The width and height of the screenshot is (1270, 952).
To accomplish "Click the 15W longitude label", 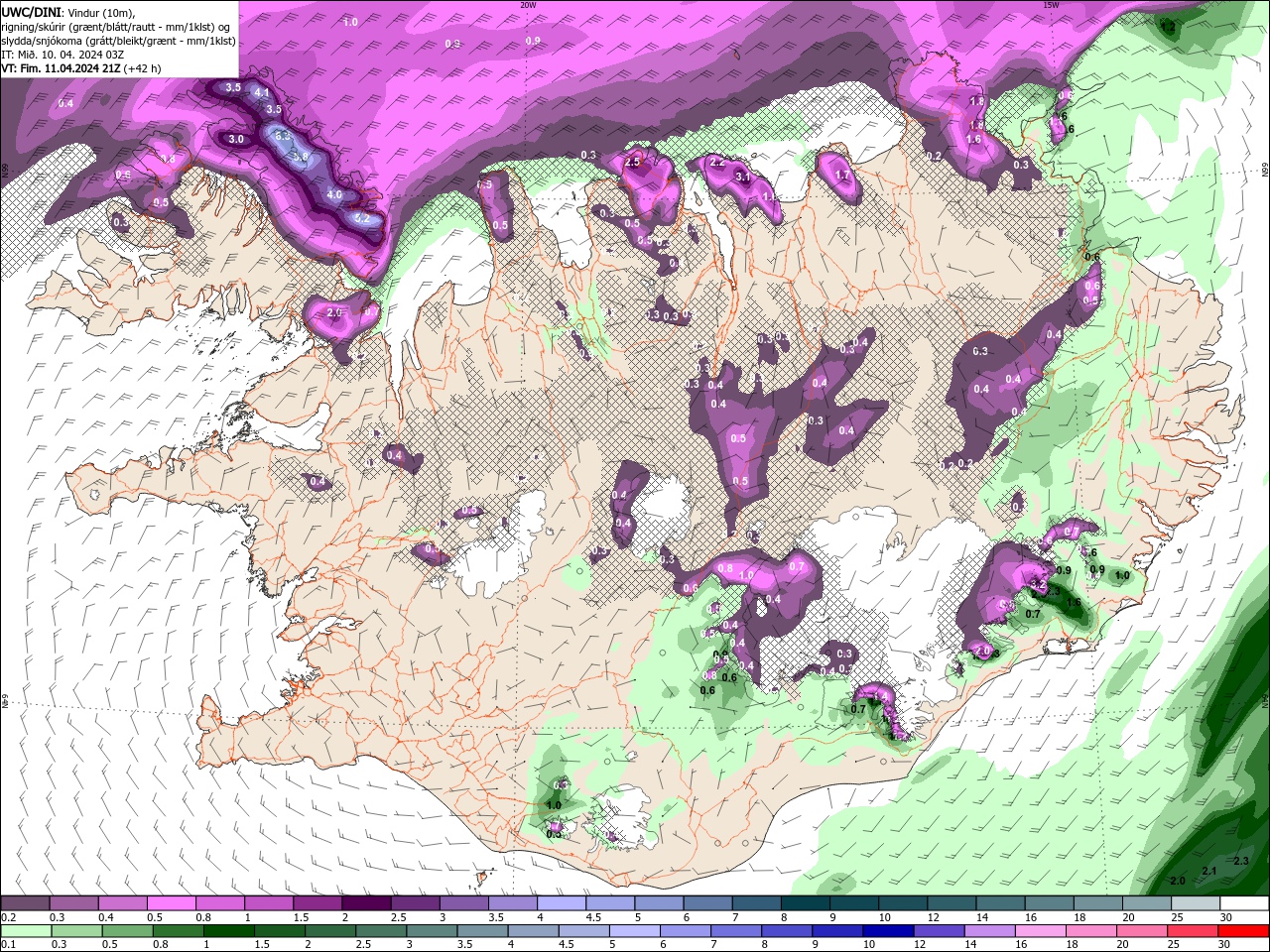I will 1051,4.
